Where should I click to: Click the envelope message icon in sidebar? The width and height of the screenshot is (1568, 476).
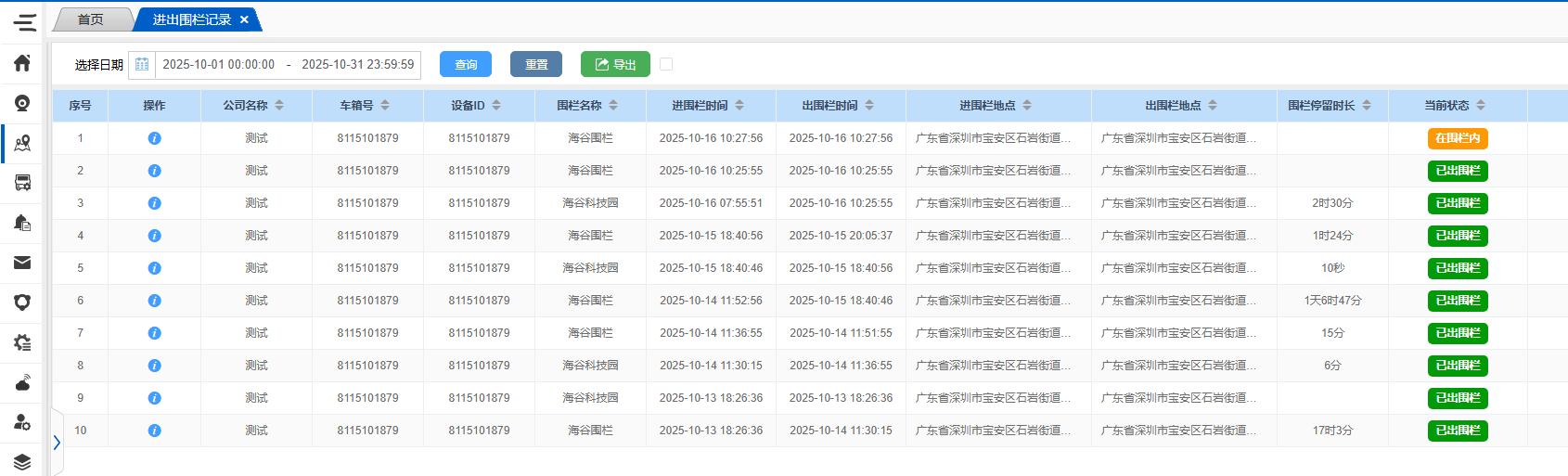22,263
